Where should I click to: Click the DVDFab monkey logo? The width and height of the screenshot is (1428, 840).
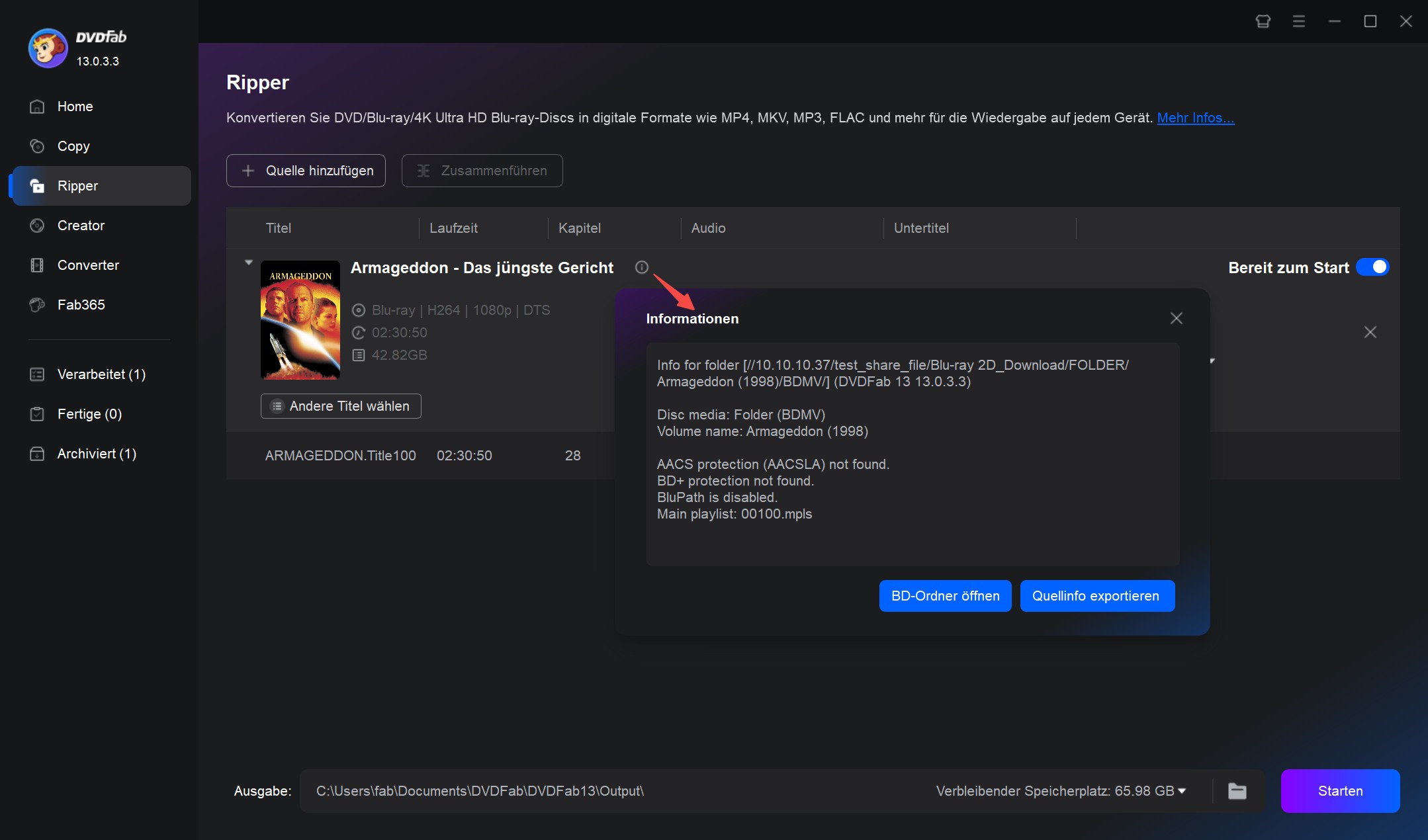pyautogui.click(x=48, y=48)
